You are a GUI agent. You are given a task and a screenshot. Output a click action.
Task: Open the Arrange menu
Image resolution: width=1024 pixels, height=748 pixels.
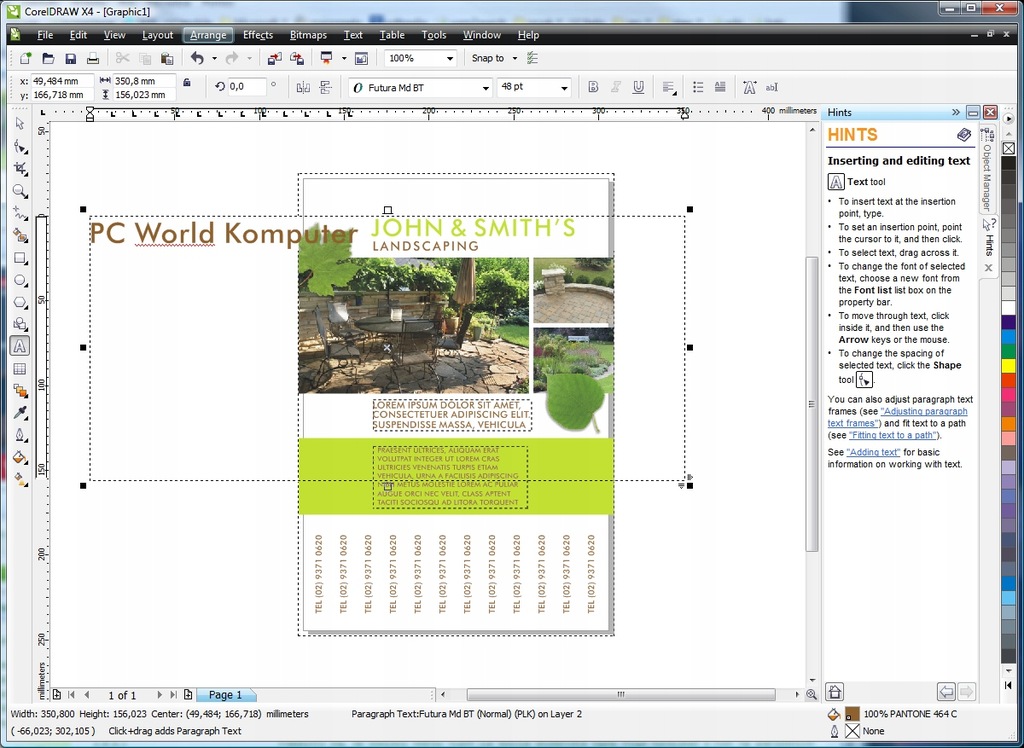coord(208,34)
